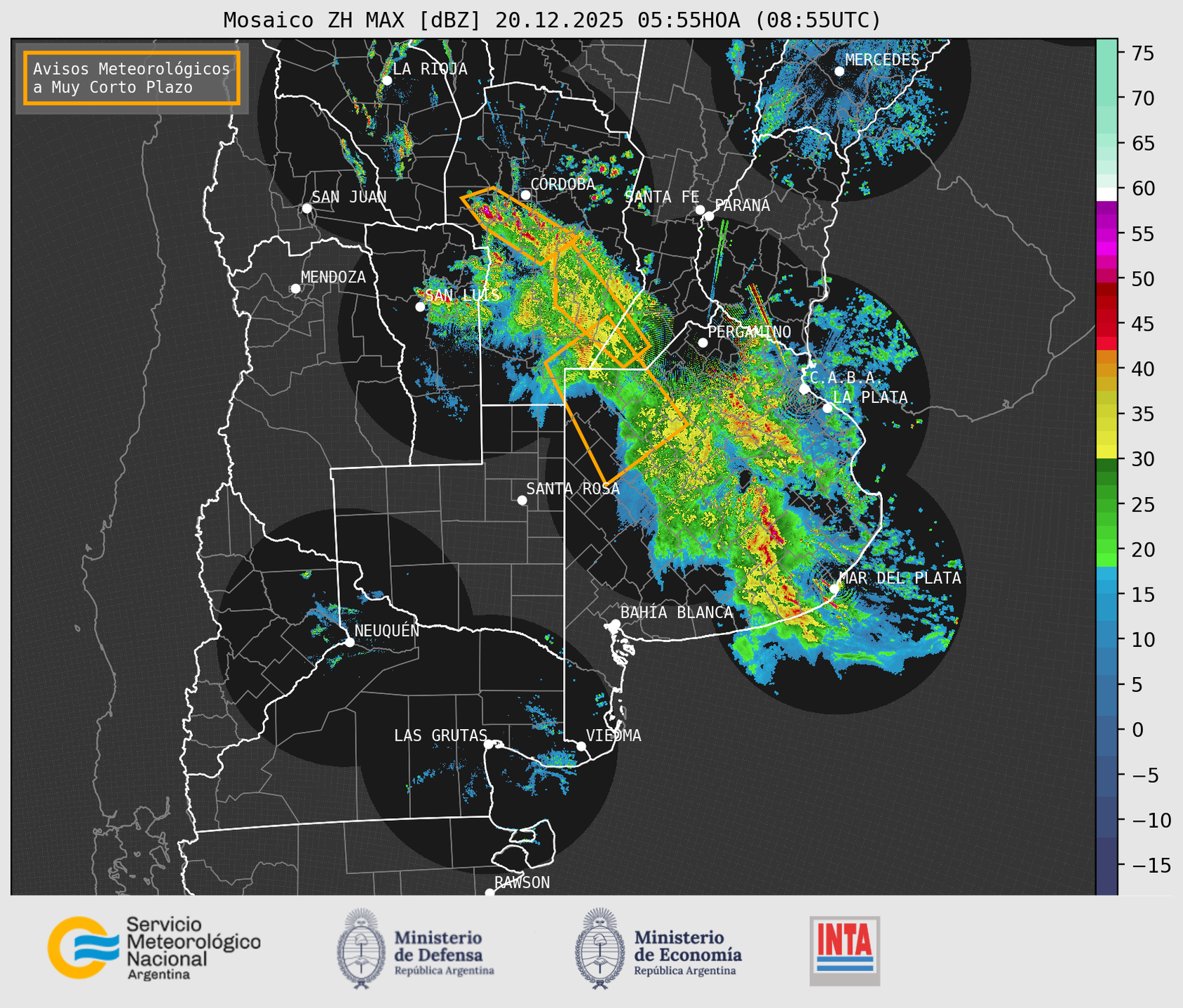
Task: Click the PERGAMINO city marker dot
Action: point(703,343)
